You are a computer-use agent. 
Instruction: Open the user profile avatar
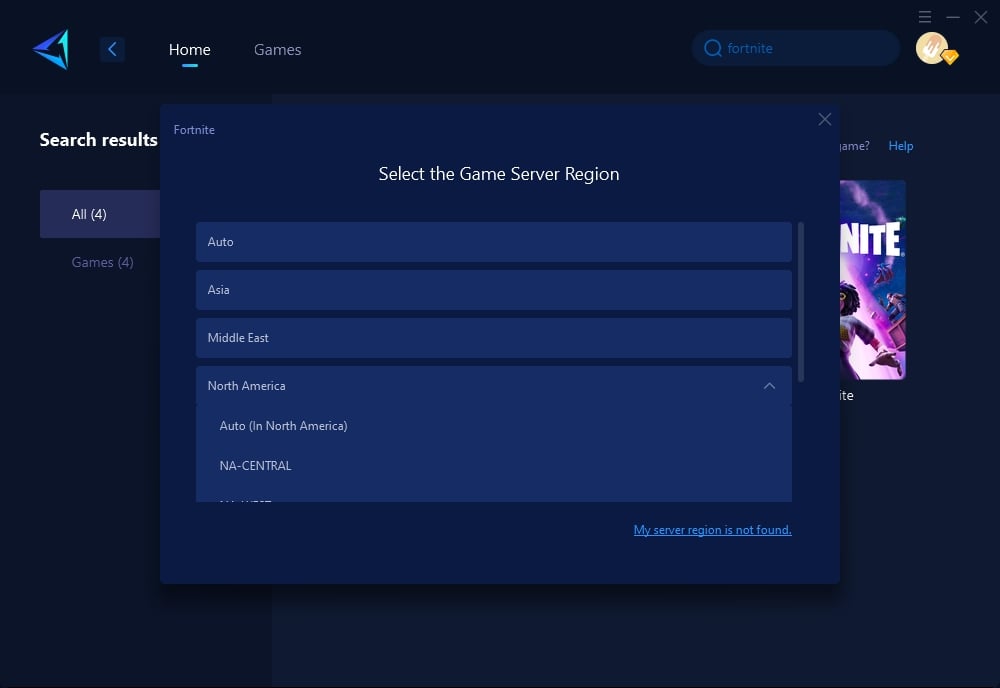932,48
